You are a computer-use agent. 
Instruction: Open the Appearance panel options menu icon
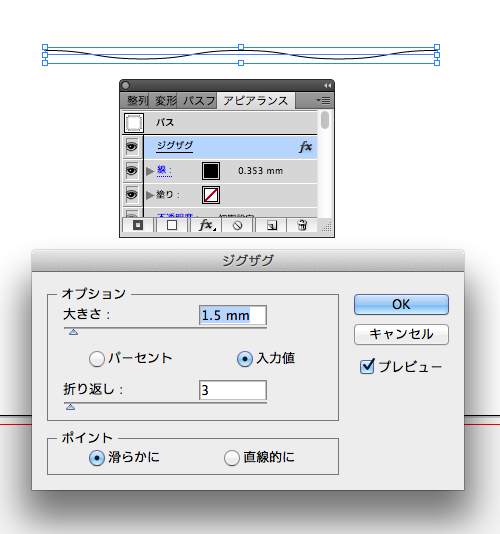[323, 100]
